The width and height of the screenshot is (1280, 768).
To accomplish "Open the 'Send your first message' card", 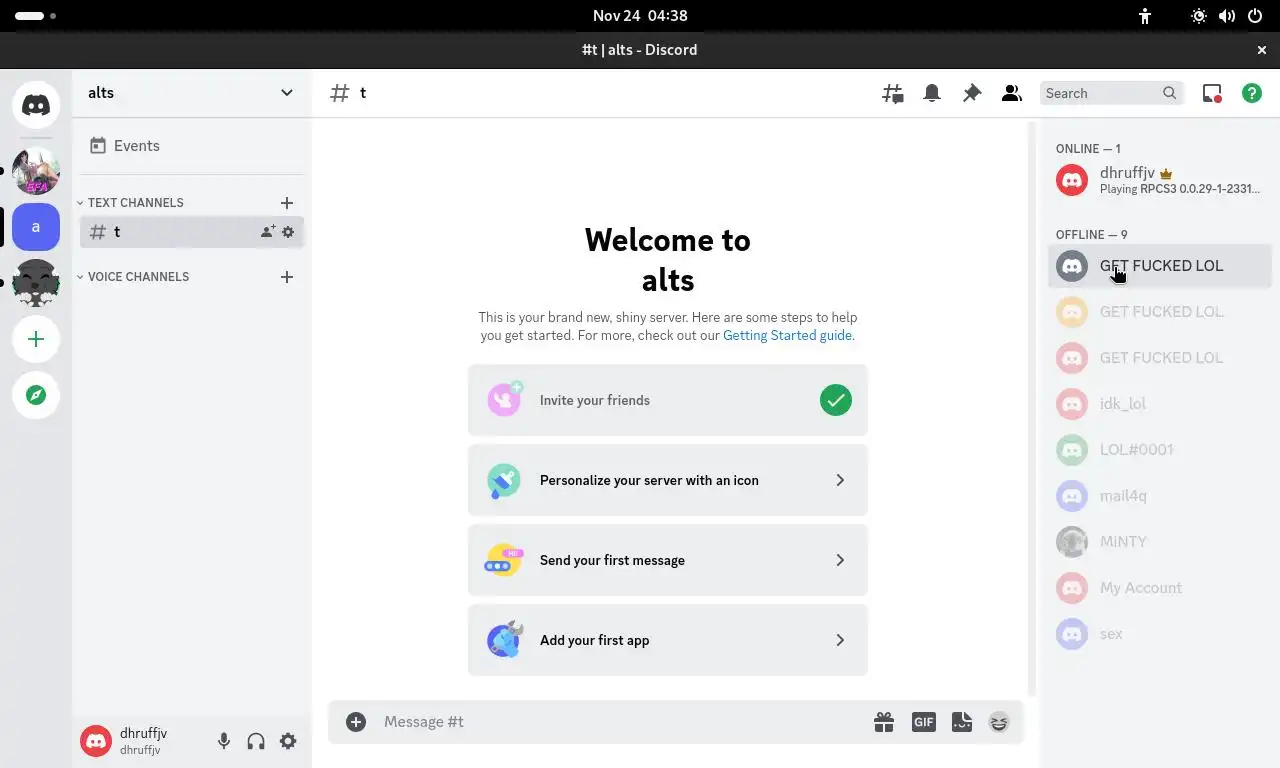I will pyautogui.click(x=668, y=560).
